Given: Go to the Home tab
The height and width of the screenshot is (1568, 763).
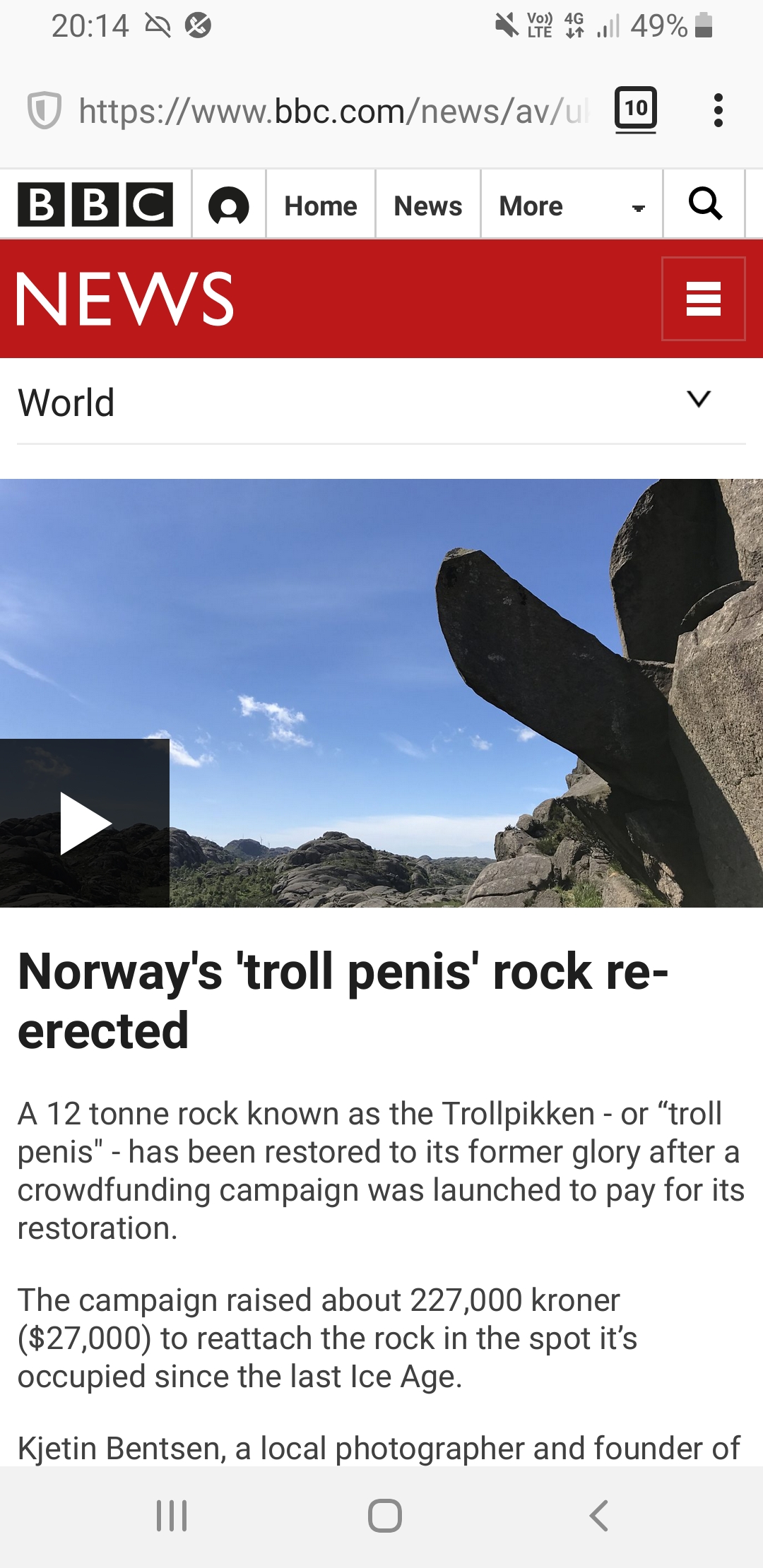Looking at the screenshot, I should (x=321, y=206).
